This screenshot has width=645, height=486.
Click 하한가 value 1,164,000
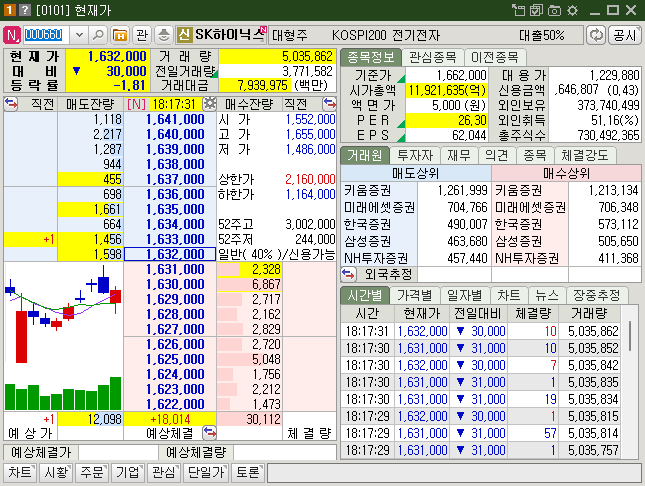coord(310,194)
